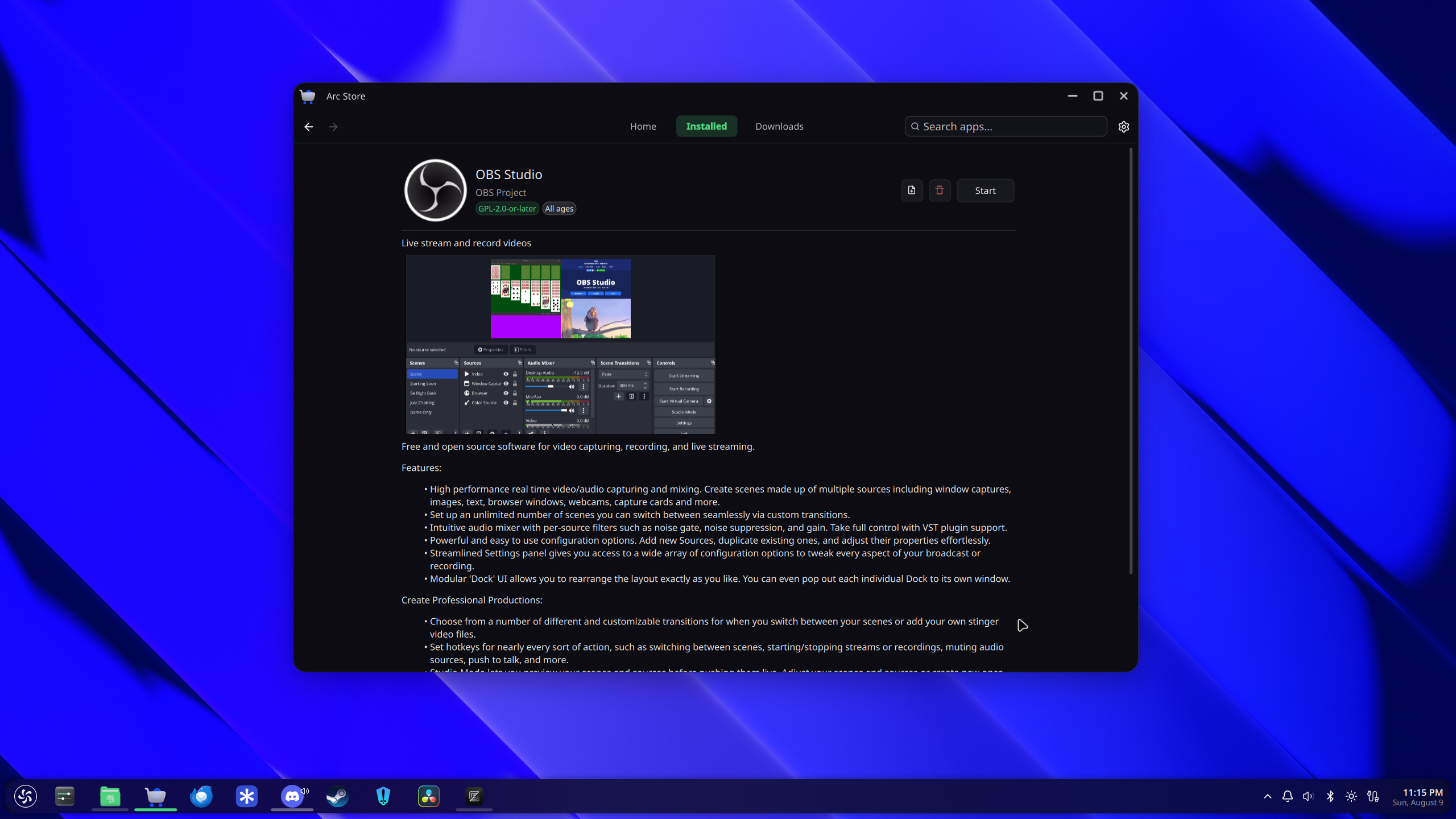Open Arc Store settings gear
Image resolution: width=1456 pixels, height=819 pixels.
(x=1123, y=127)
